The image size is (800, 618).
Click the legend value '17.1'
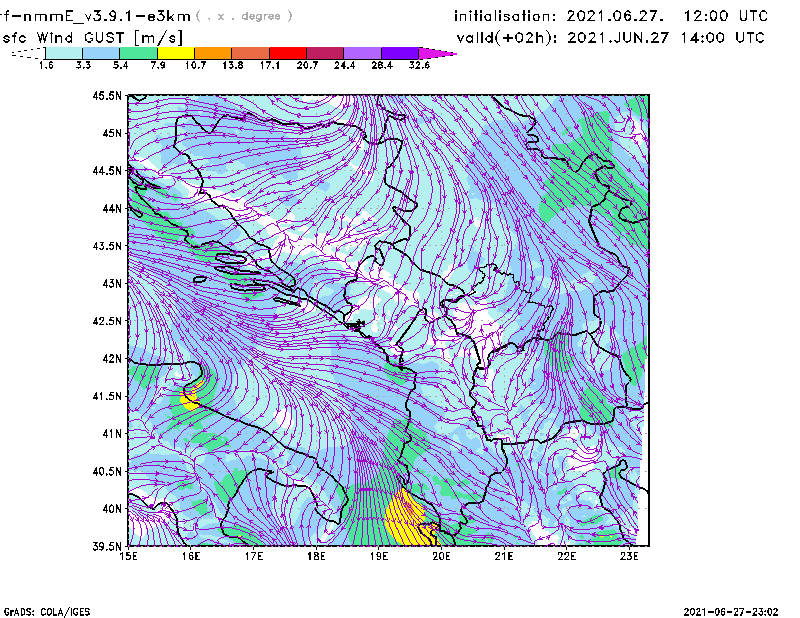click(x=269, y=65)
